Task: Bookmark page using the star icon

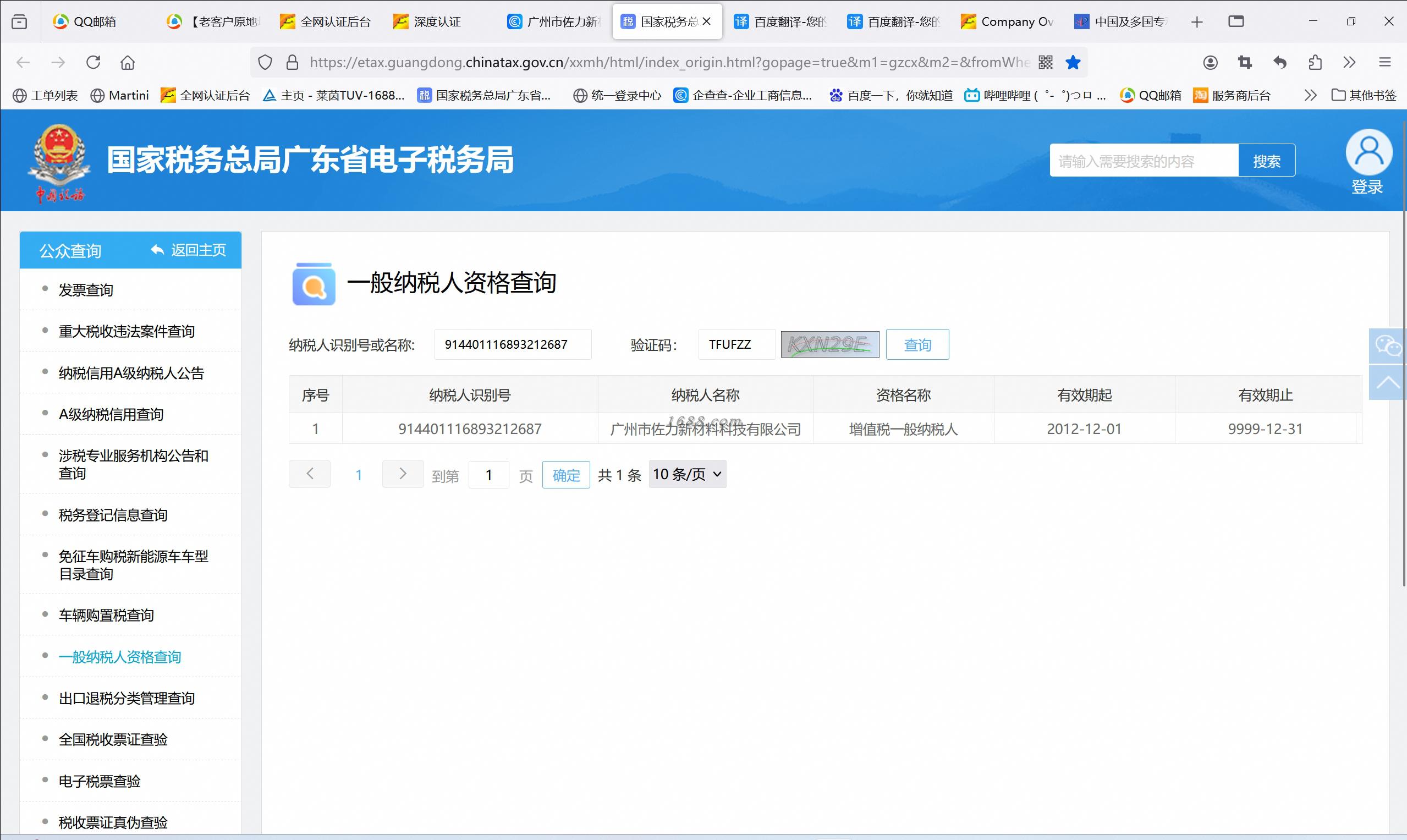Action: [1073, 62]
